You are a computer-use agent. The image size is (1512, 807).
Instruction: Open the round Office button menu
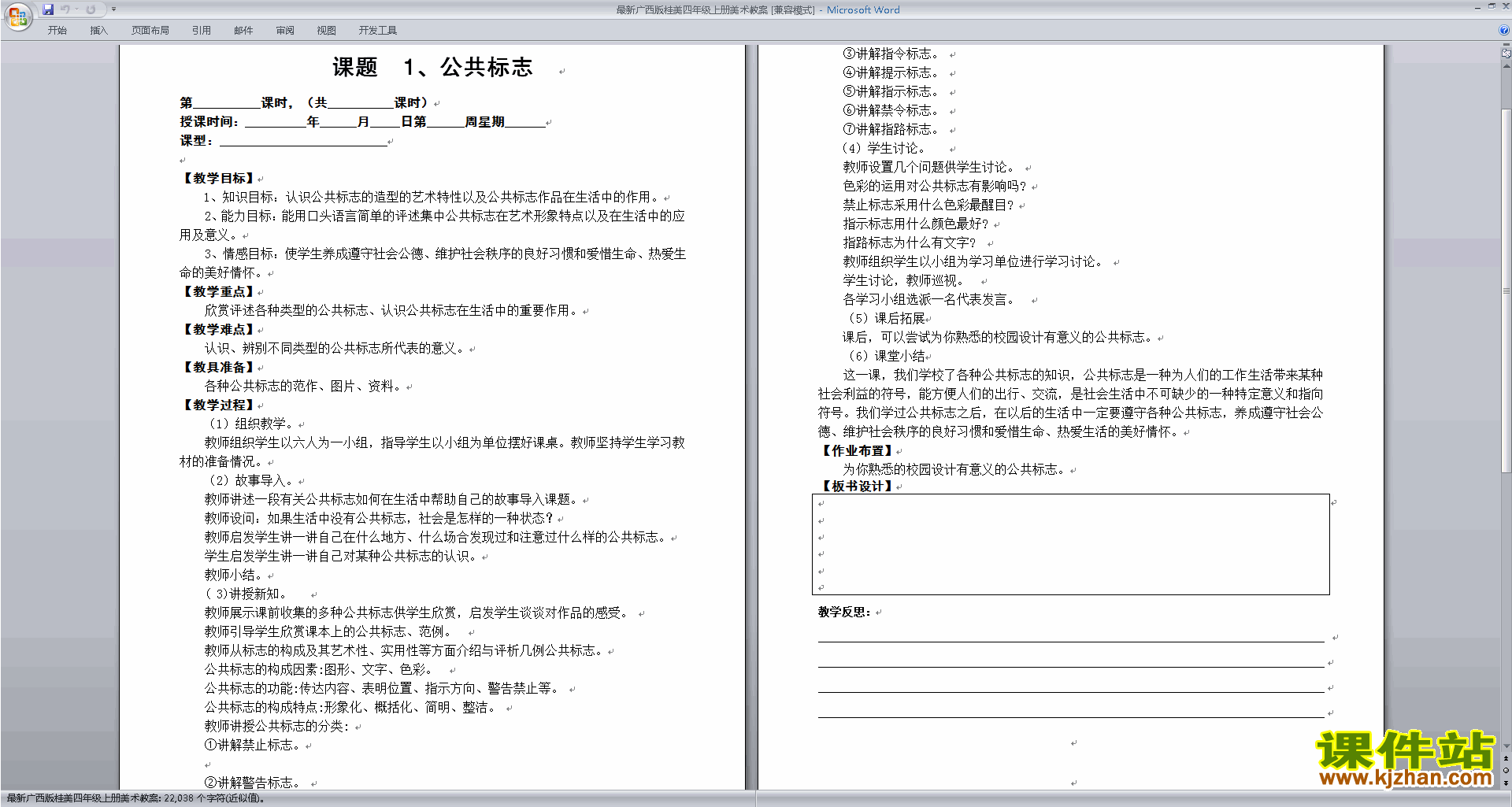[x=17, y=16]
